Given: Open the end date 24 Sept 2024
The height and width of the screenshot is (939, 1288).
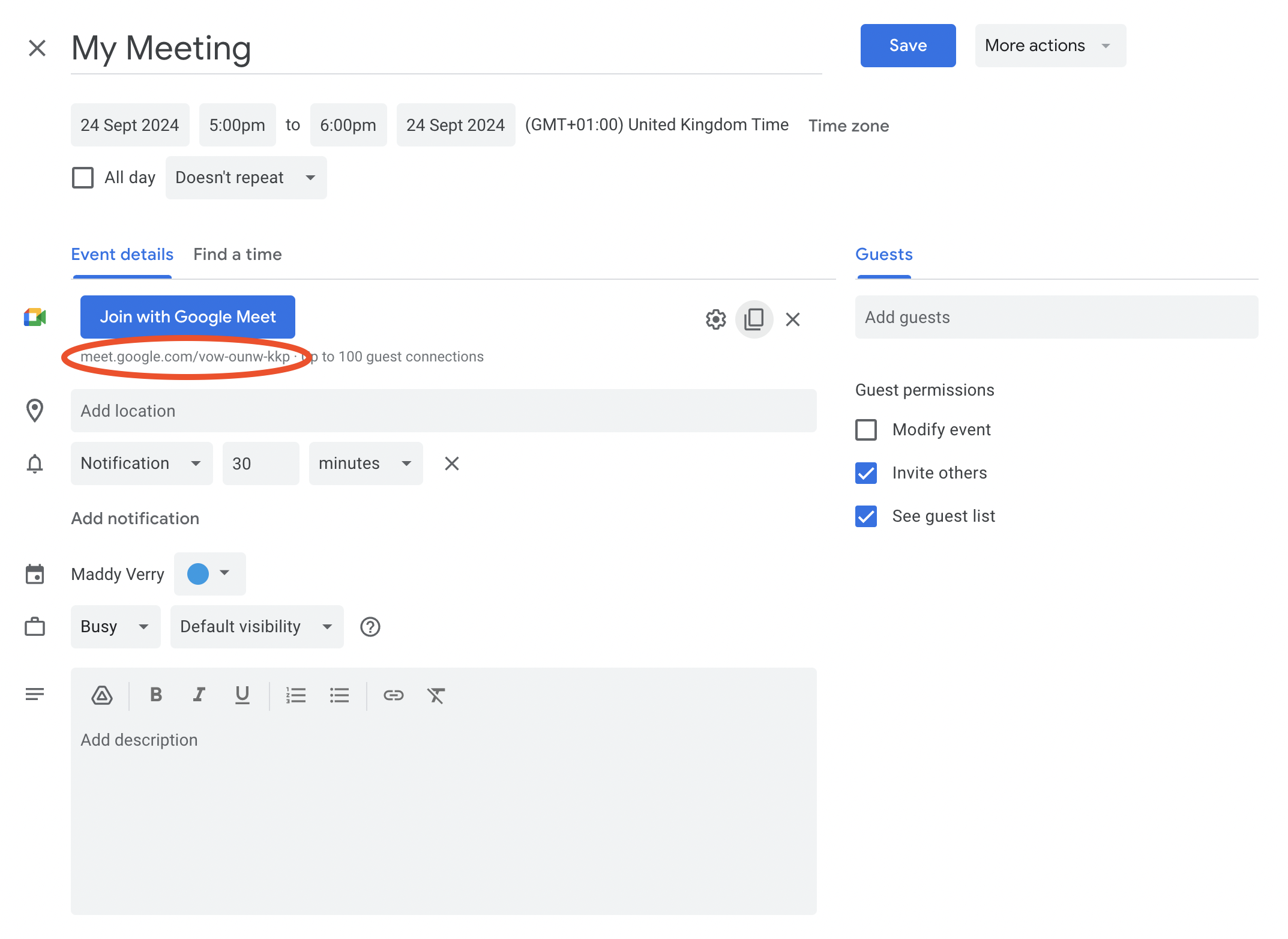Looking at the screenshot, I should tap(456, 125).
